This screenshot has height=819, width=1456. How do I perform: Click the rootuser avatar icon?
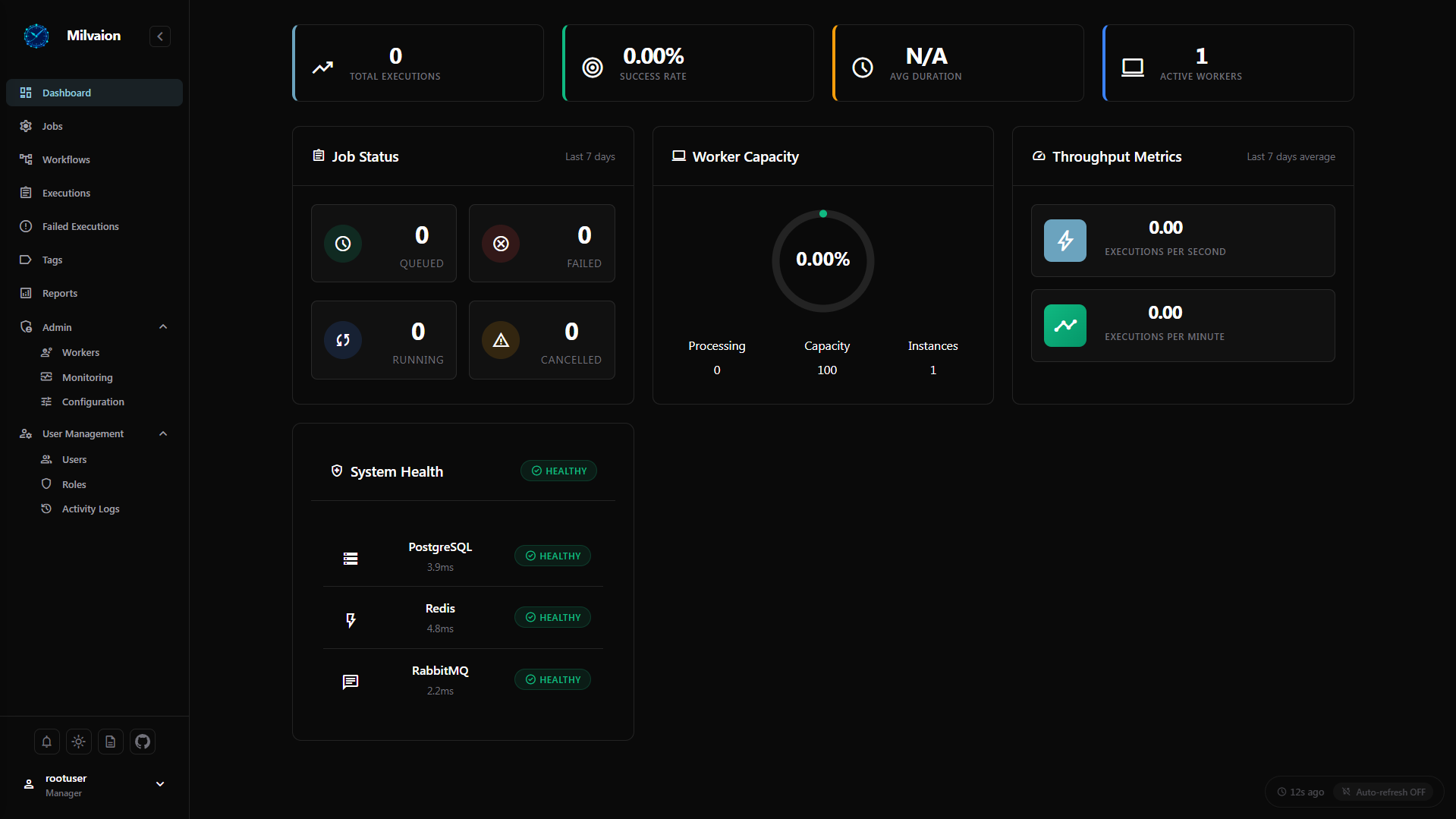pyautogui.click(x=29, y=784)
